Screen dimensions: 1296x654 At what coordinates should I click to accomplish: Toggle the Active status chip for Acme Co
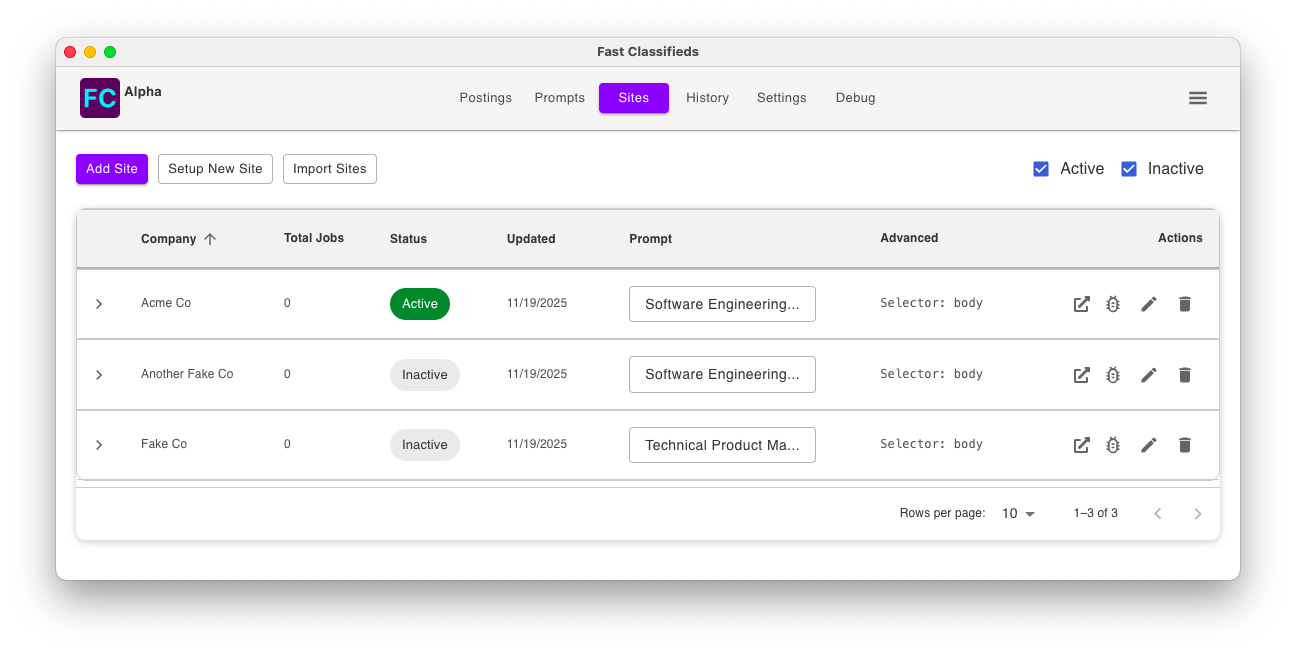coord(420,304)
